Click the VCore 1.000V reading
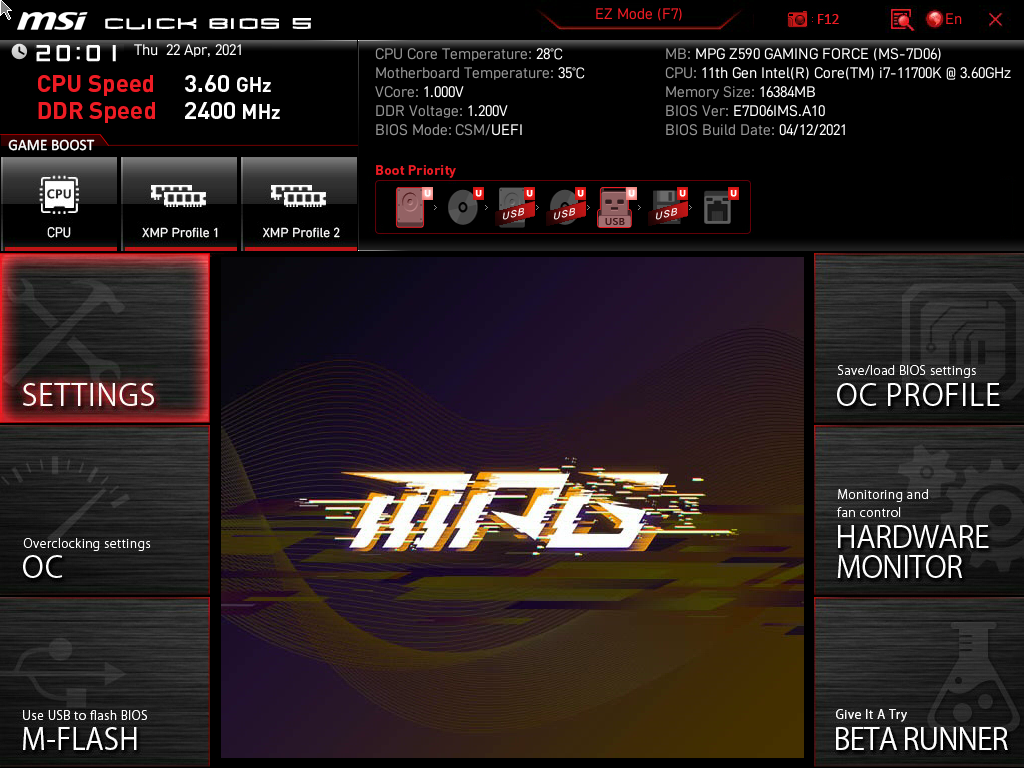Image resolution: width=1024 pixels, height=768 pixels. [419, 92]
